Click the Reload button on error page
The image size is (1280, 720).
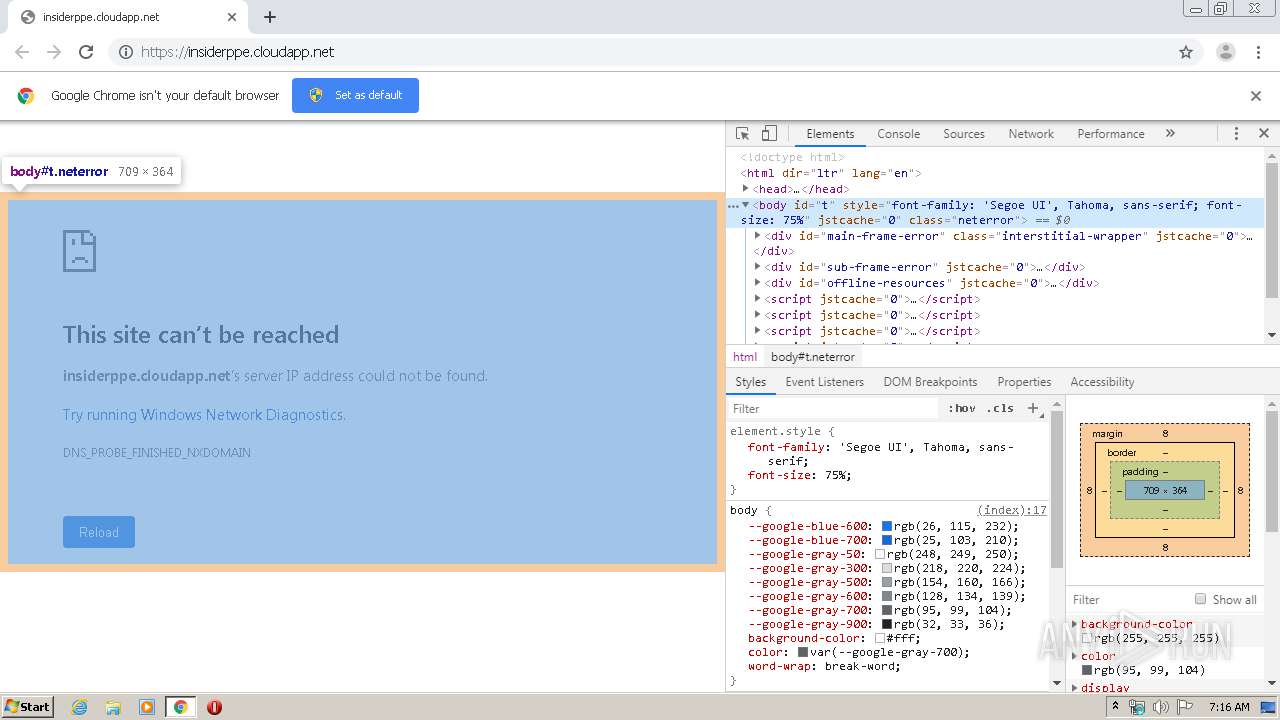(99, 532)
